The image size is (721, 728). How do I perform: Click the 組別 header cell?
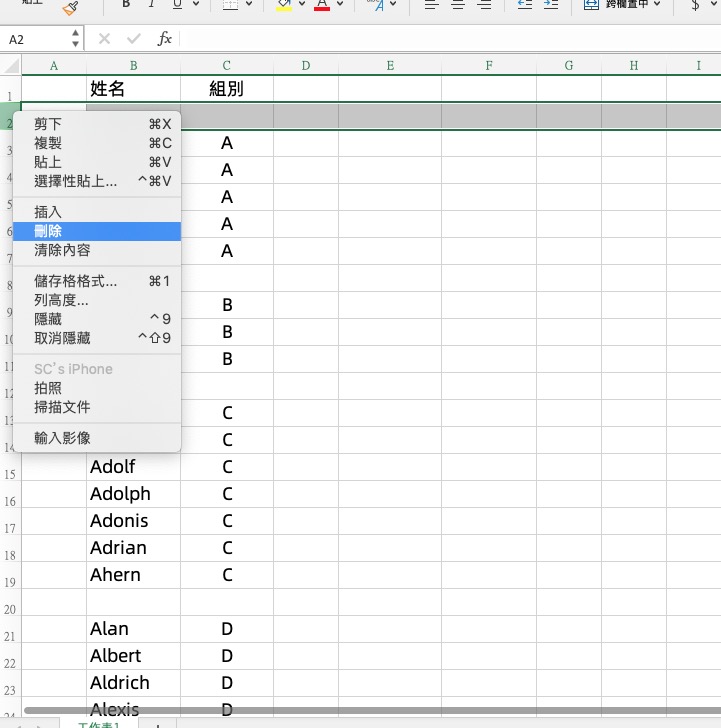pos(227,88)
